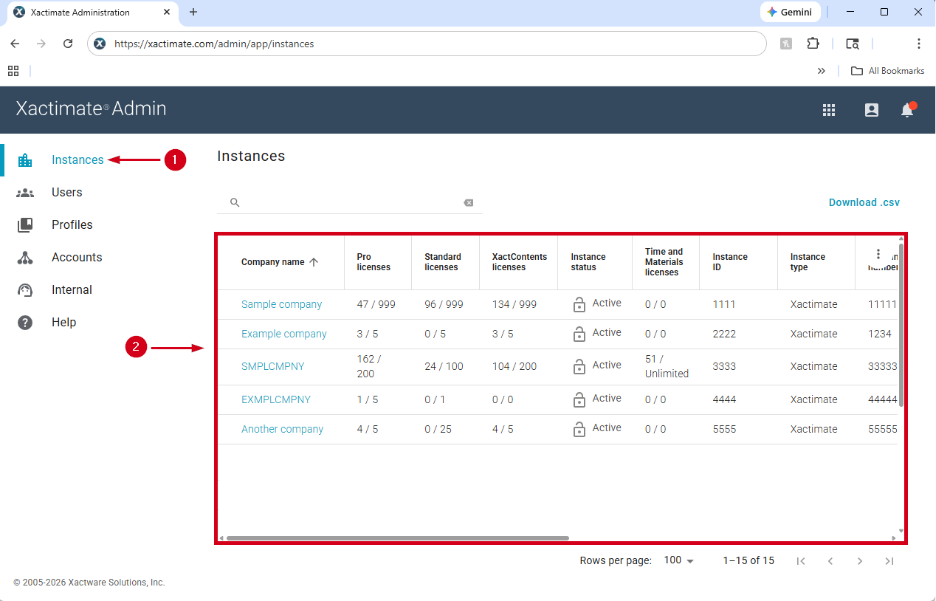The width and height of the screenshot is (936, 601).
Task: Click lock icon in EXMPLCMPNY row
Action: click(x=579, y=399)
